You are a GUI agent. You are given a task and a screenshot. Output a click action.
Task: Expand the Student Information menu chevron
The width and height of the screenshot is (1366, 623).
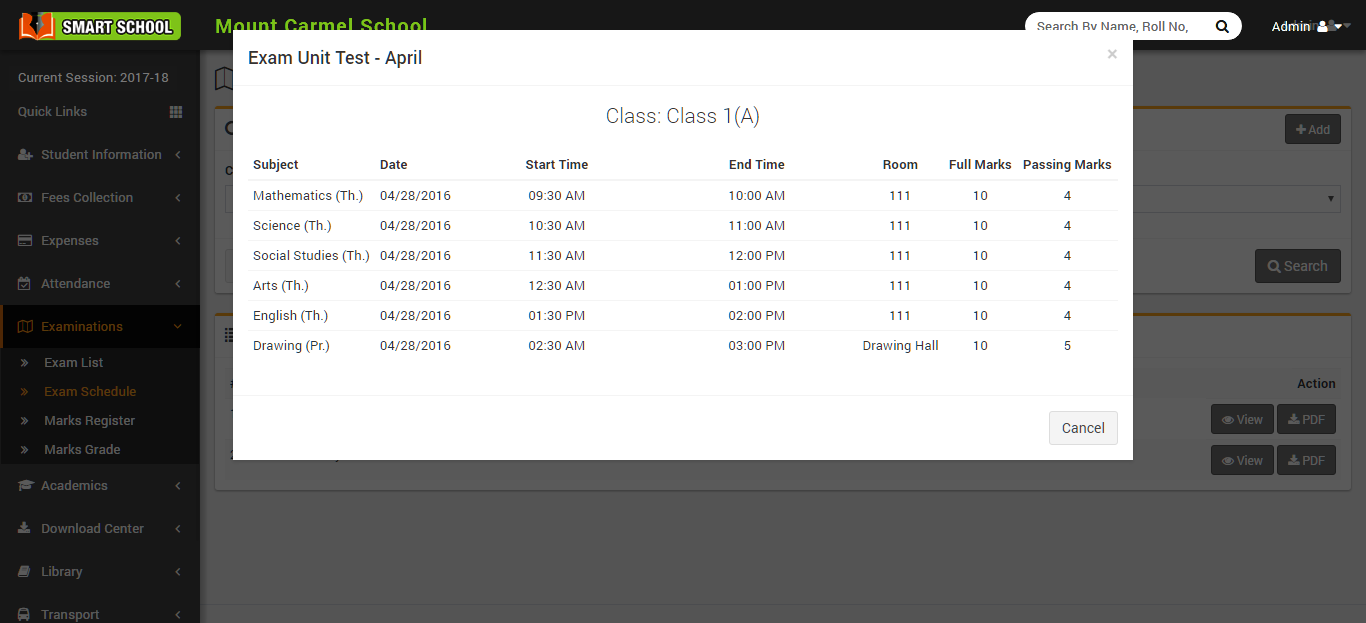[x=178, y=155]
